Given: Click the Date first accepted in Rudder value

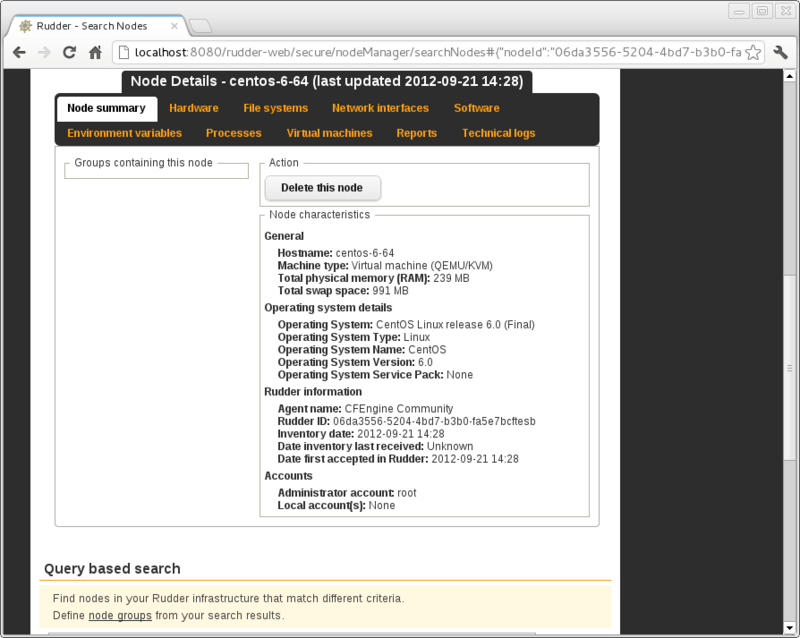Looking at the screenshot, I should [475, 459].
